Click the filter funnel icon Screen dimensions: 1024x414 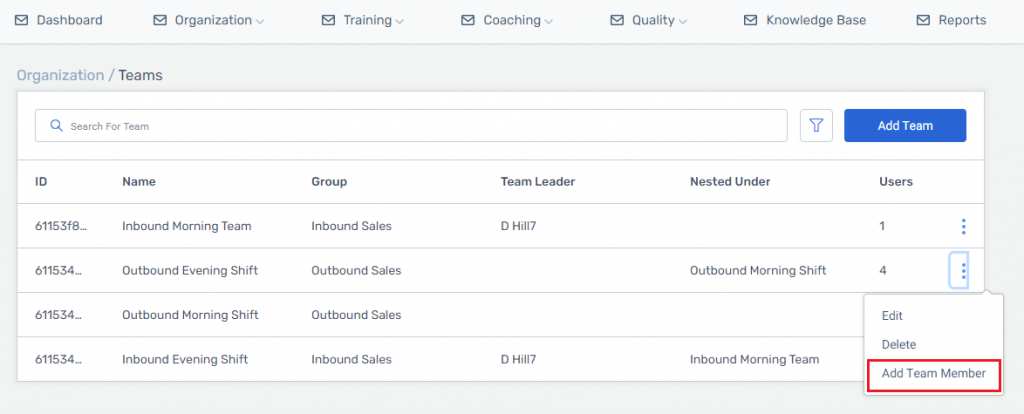816,125
